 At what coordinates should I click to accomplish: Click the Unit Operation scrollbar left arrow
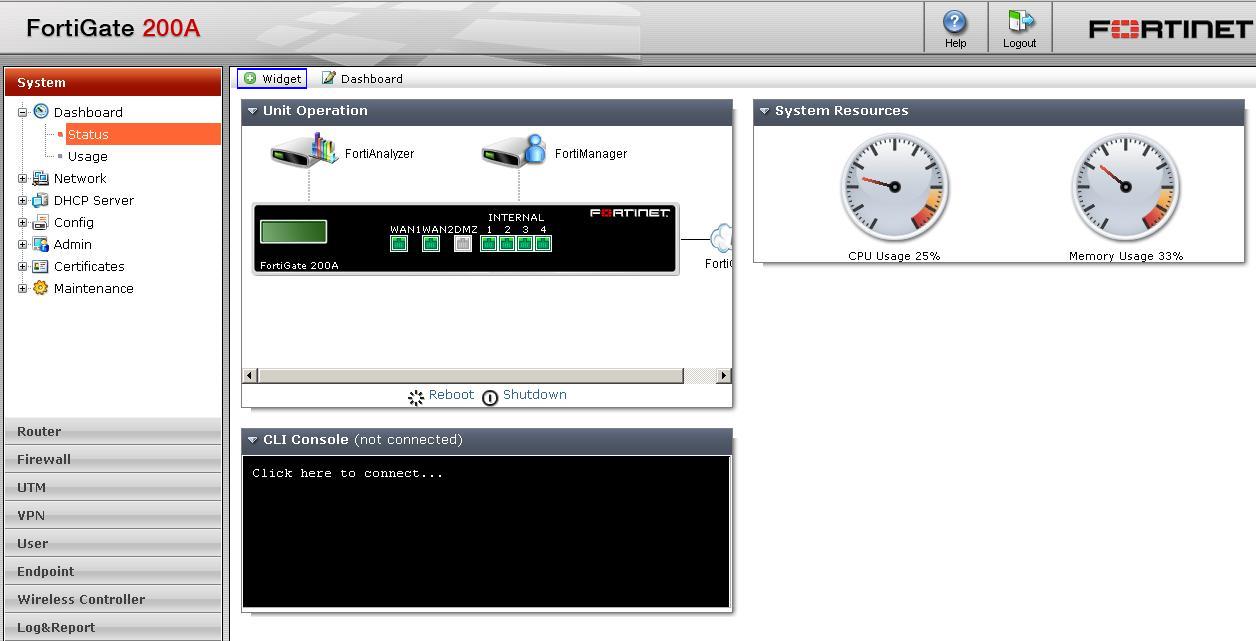coord(251,375)
